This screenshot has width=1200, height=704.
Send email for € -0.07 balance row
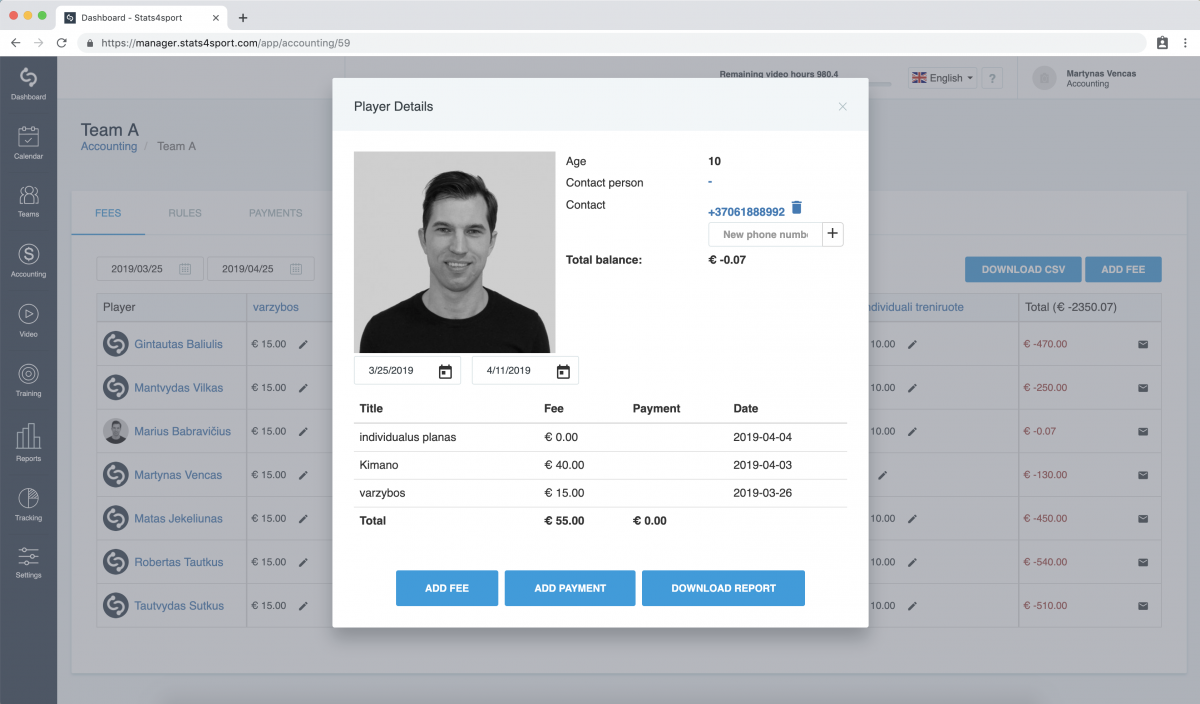pos(1143,432)
